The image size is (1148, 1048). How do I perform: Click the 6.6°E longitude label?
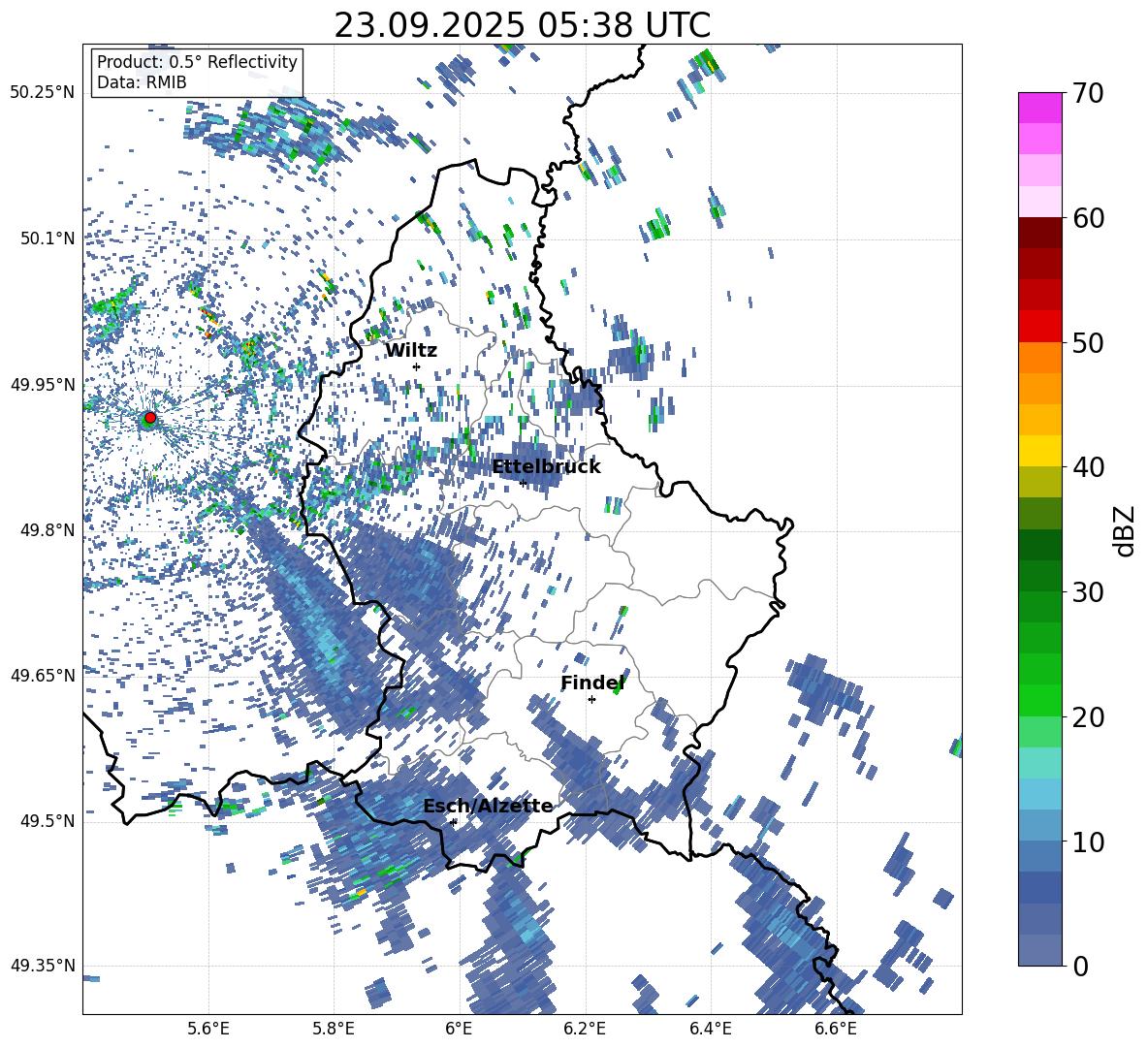point(836,1029)
